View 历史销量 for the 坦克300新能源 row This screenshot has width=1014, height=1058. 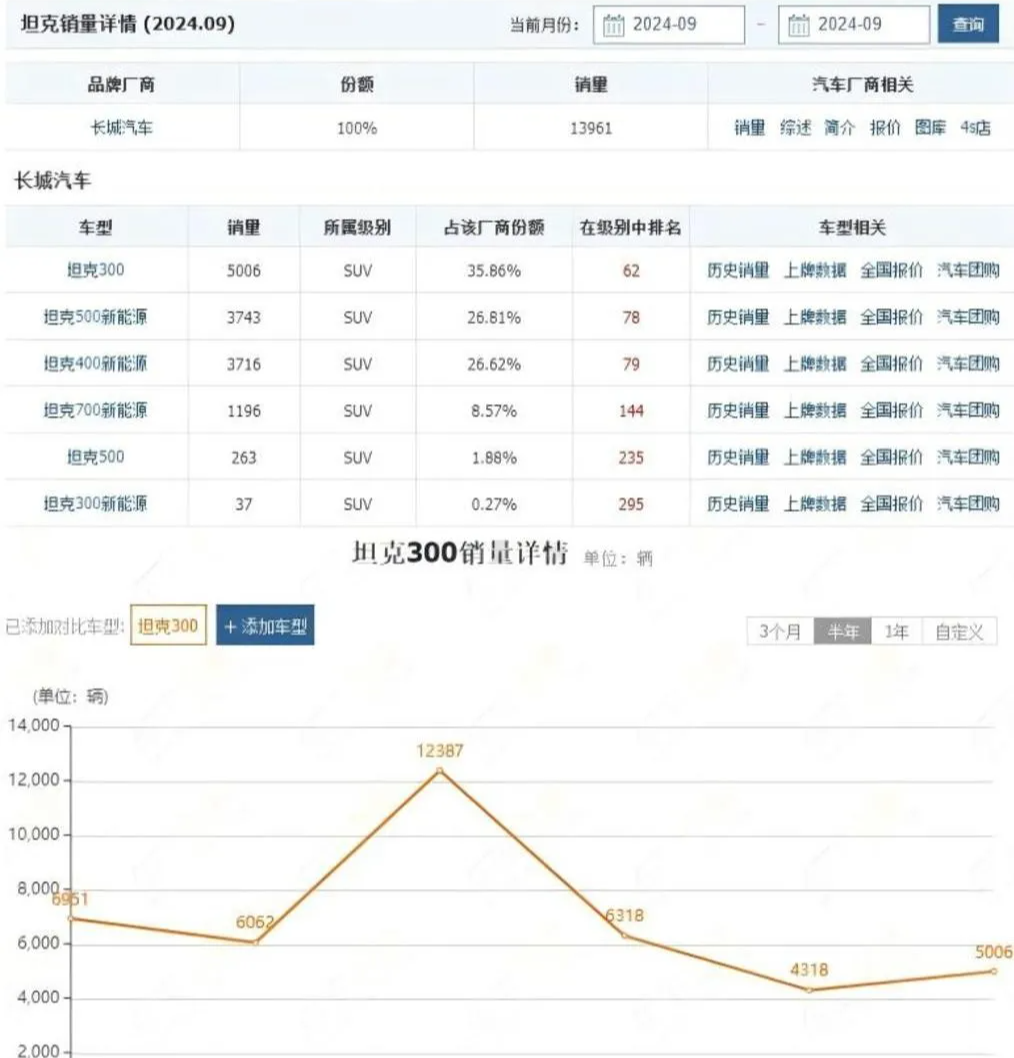[x=738, y=504]
